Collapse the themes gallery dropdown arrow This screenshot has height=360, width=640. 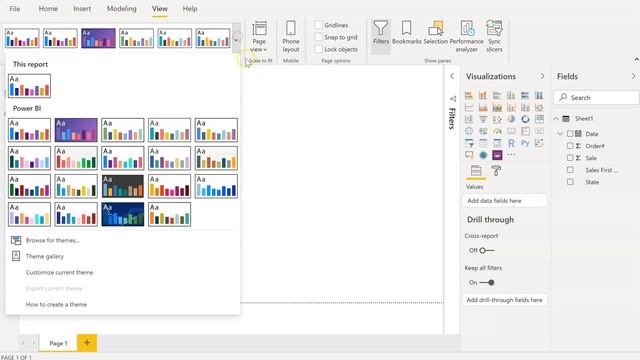[236, 39]
